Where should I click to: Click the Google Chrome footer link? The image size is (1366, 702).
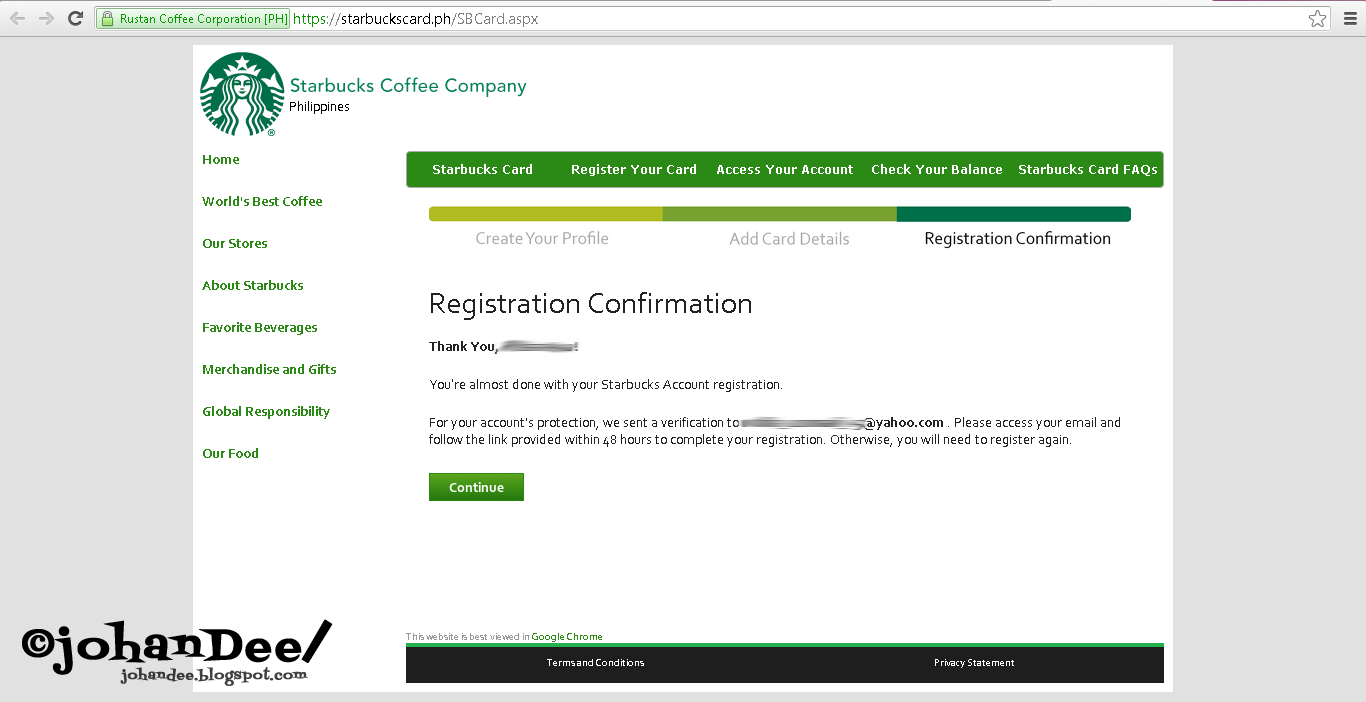tap(567, 636)
